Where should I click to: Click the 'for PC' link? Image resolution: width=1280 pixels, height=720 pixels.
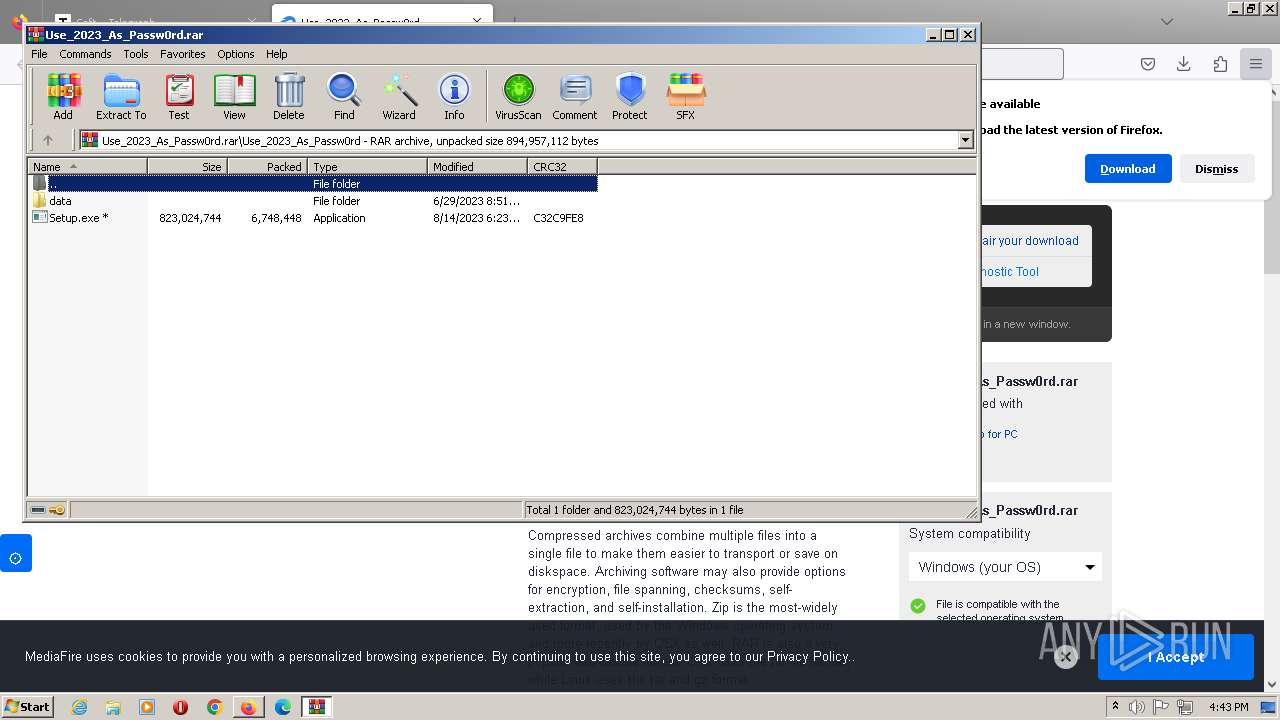coord(1002,434)
